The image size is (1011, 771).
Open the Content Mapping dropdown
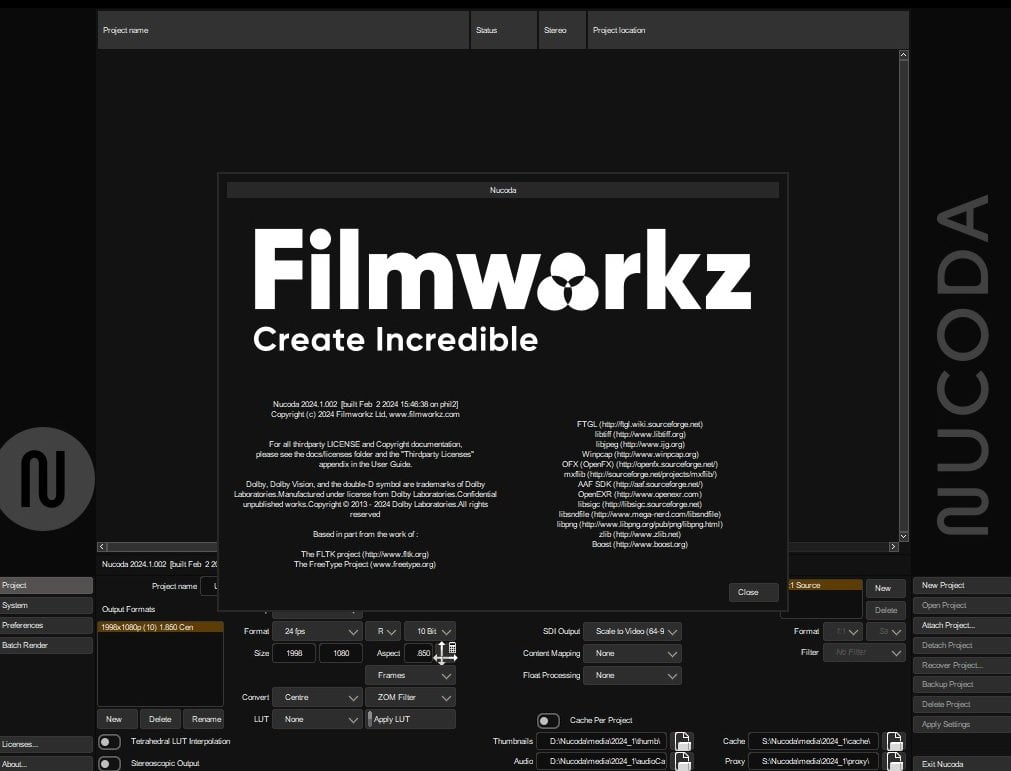(632, 653)
